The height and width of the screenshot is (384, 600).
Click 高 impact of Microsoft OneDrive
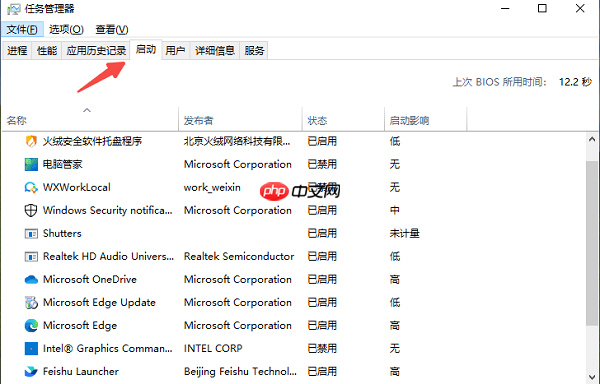coord(395,280)
